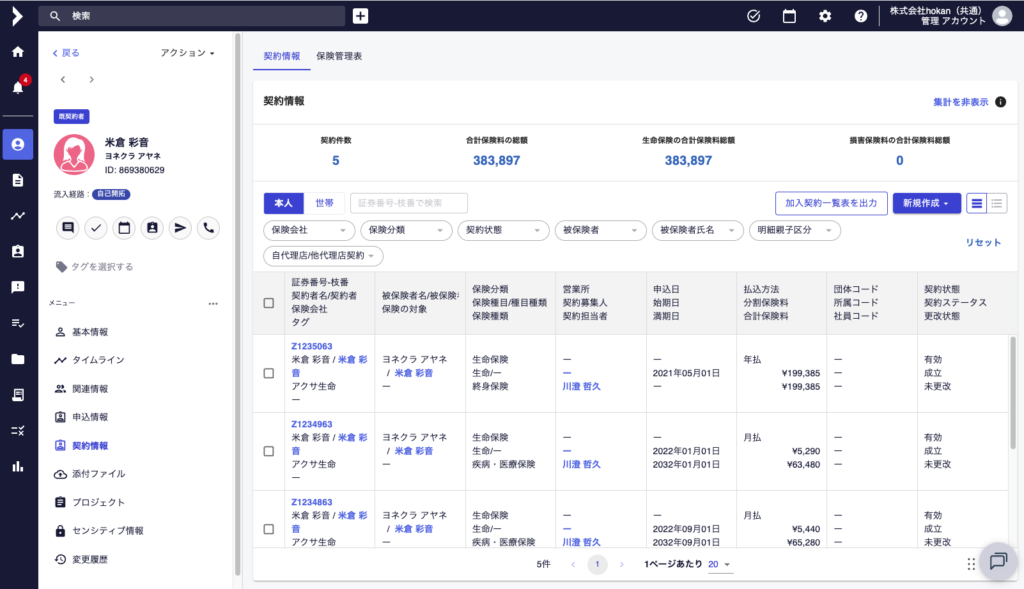Open the 契約状態 filter dropdown

coord(498,231)
